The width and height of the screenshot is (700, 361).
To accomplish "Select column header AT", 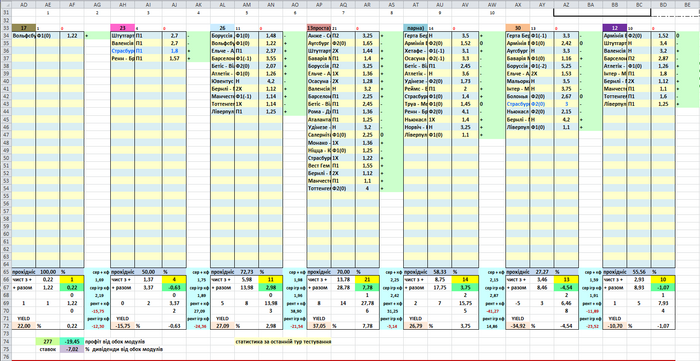I will (x=416, y=4).
